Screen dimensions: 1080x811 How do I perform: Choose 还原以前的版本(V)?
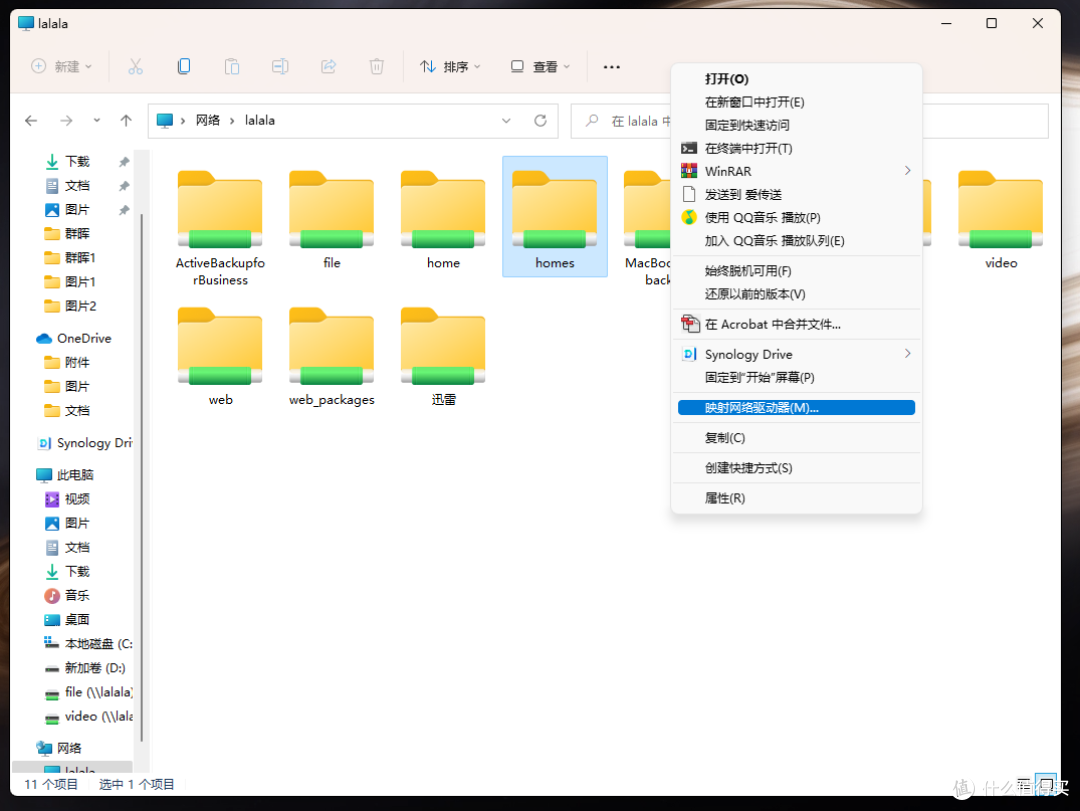[x=796, y=294]
